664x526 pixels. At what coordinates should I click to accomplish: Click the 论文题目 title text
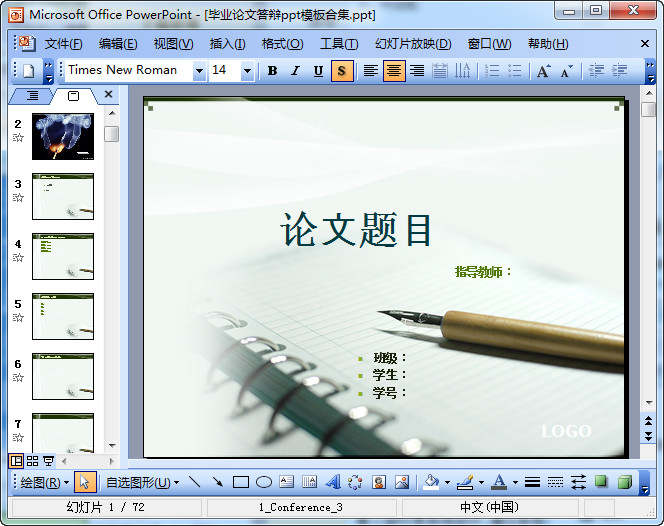click(356, 230)
